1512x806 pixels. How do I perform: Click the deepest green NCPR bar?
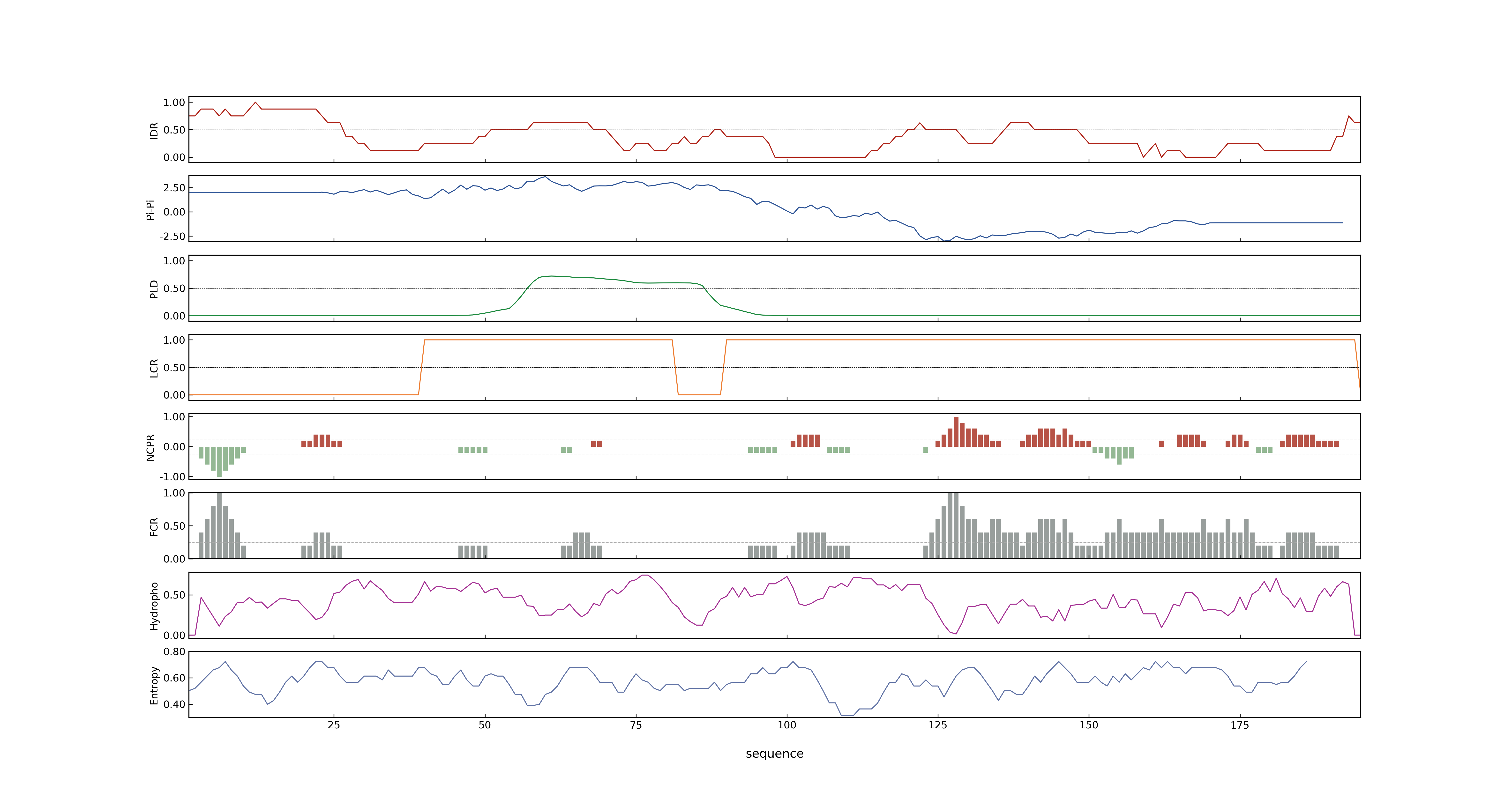pyautogui.click(x=219, y=462)
